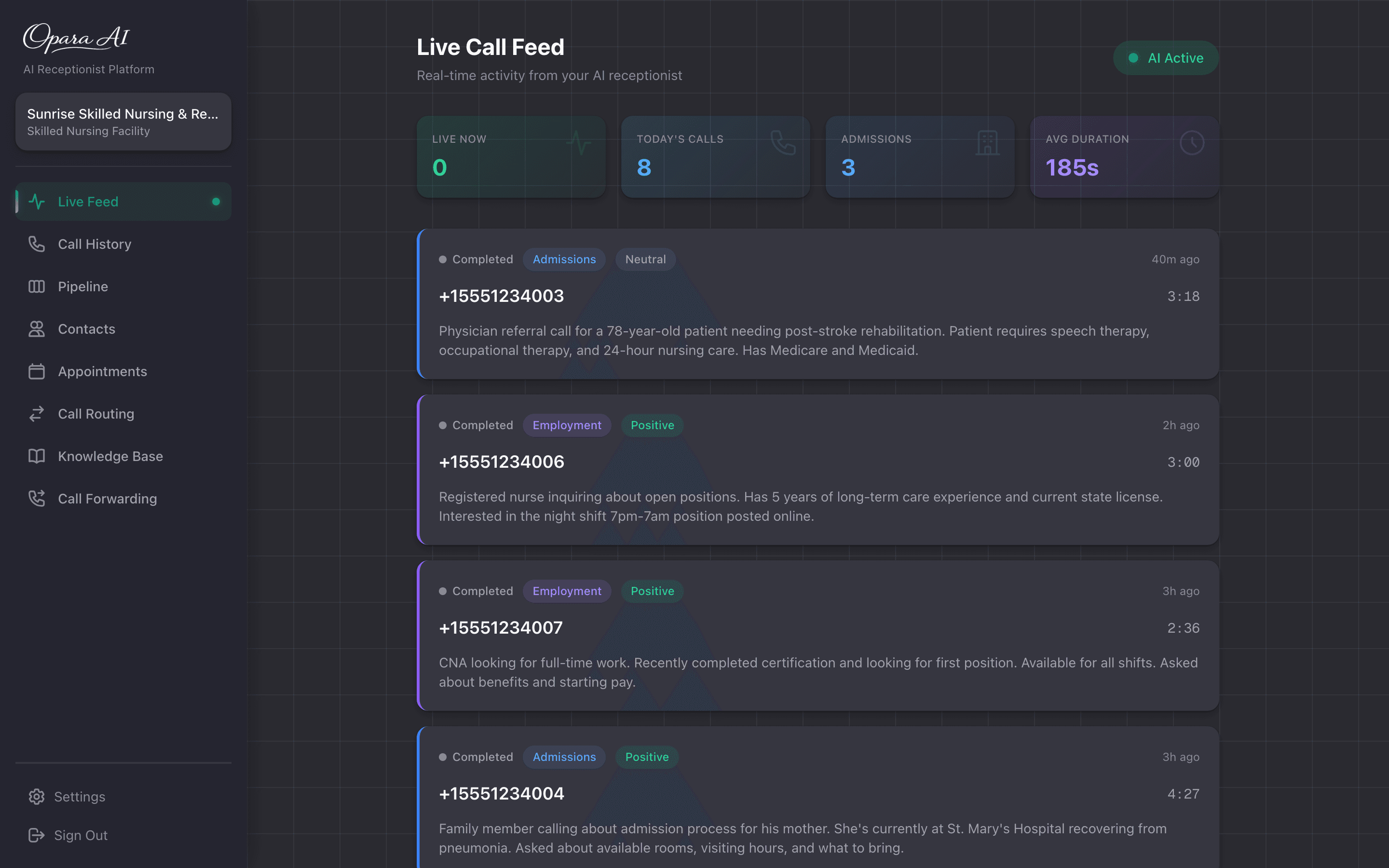Click the green dot on Live Feed item
The height and width of the screenshot is (868, 1389).
[216, 202]
